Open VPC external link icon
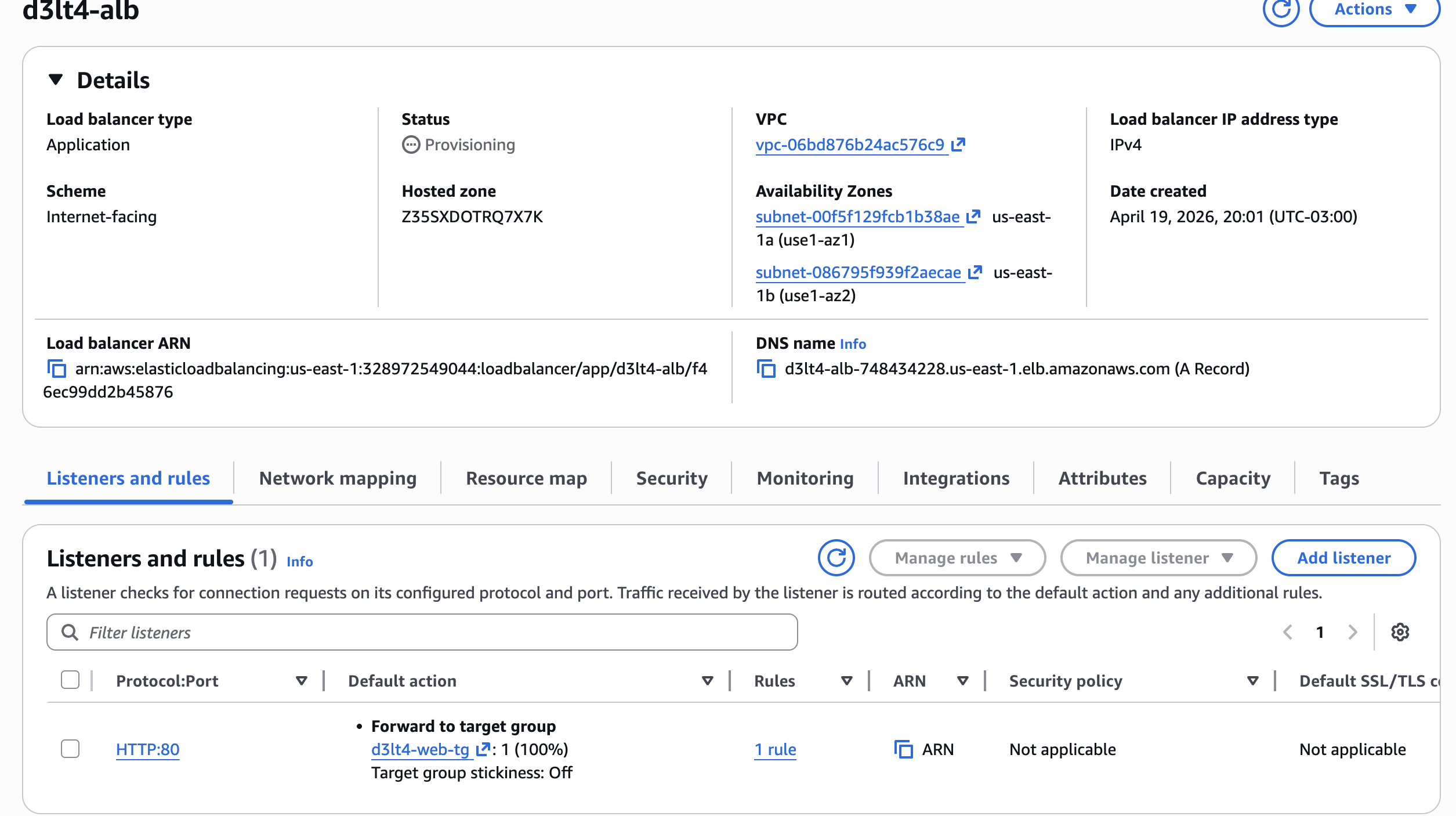1456x816 pixels. tap(958, 145)
